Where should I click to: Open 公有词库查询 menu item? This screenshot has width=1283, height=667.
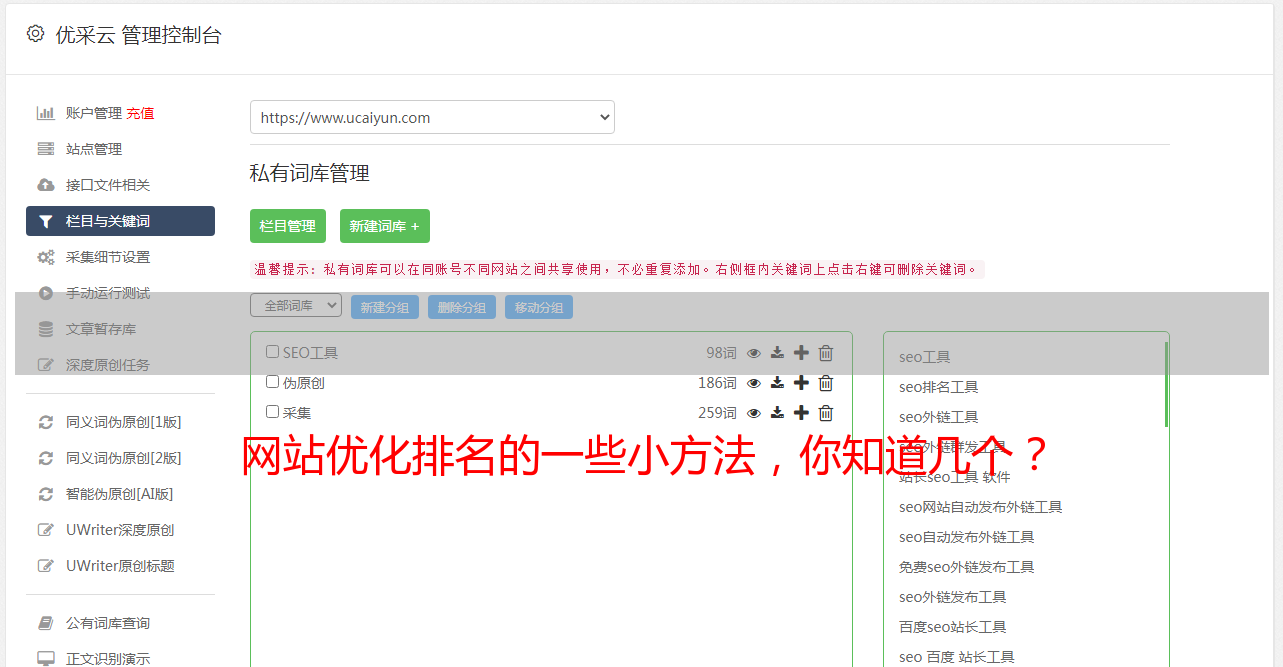pyautogui.click(x=108, y=623)
